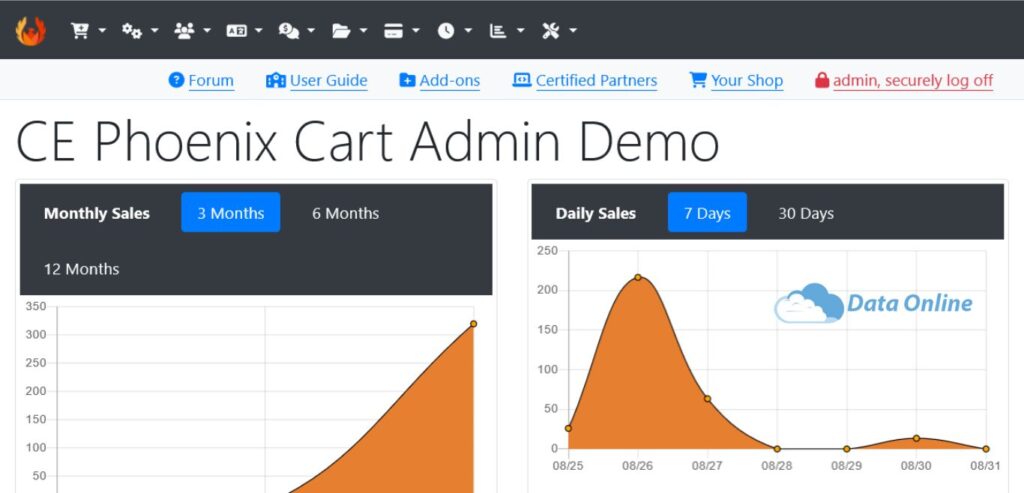Select the 3 Months tab
Image resolution: width=1024 pixels, height=493 pixels.
pos(231,212)
